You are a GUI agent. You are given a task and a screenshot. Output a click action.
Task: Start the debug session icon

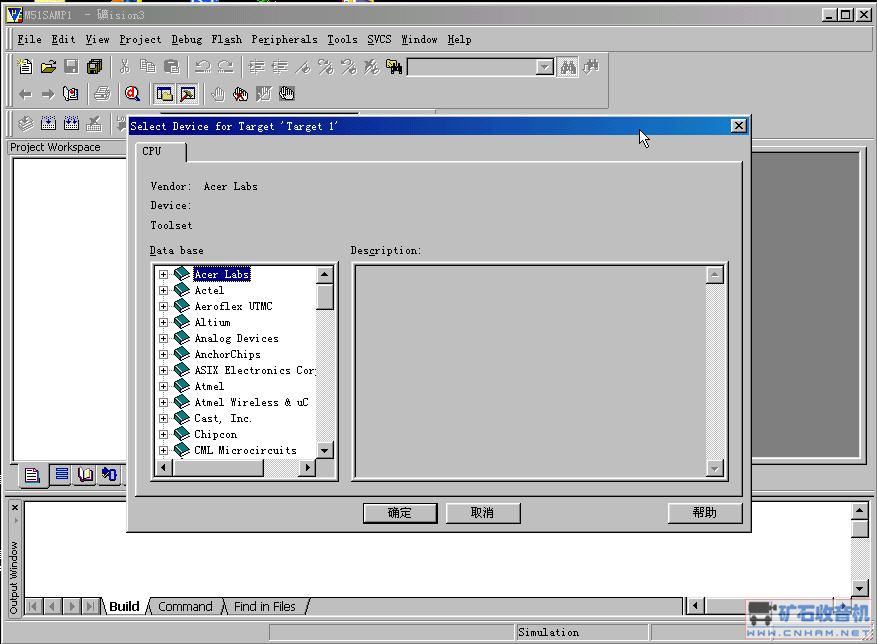click(132, 94)
